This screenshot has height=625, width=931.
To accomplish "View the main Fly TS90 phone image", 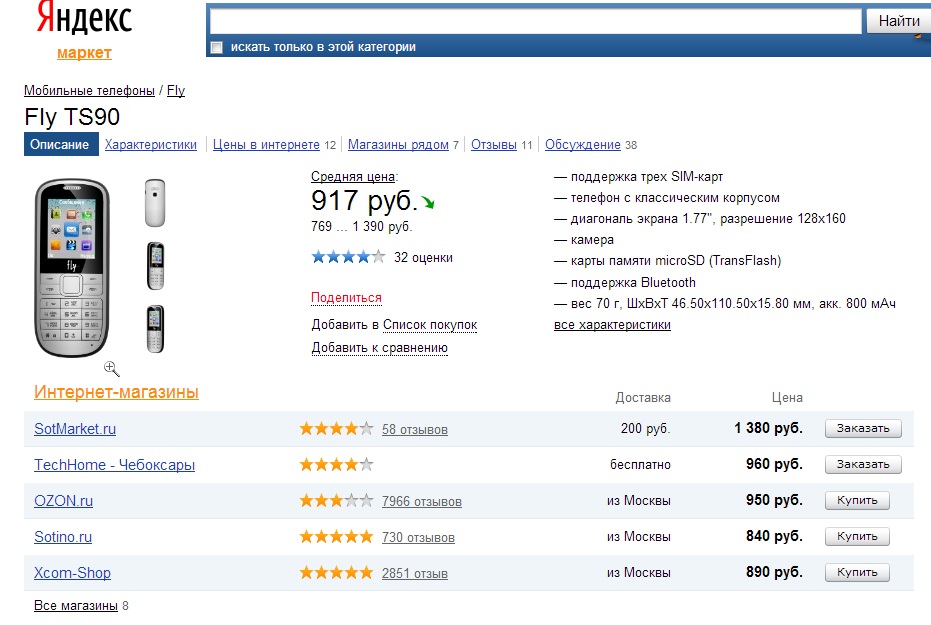I will click(72, 268).
